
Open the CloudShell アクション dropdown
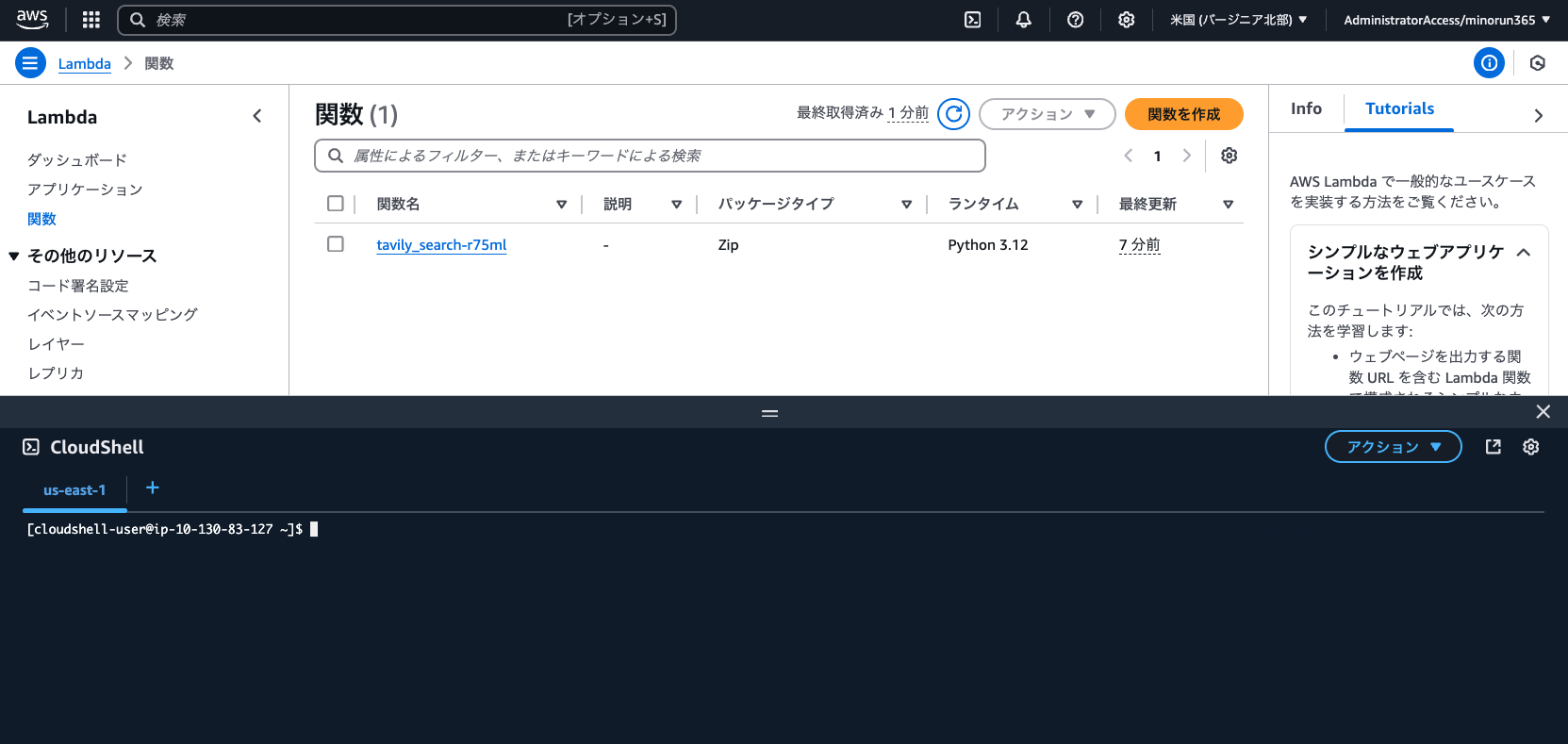(x=1394, y=447)
